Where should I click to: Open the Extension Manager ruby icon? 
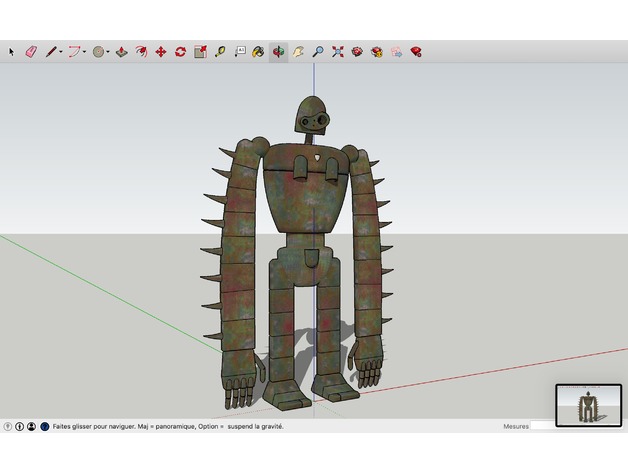click(x=416, y=52)
